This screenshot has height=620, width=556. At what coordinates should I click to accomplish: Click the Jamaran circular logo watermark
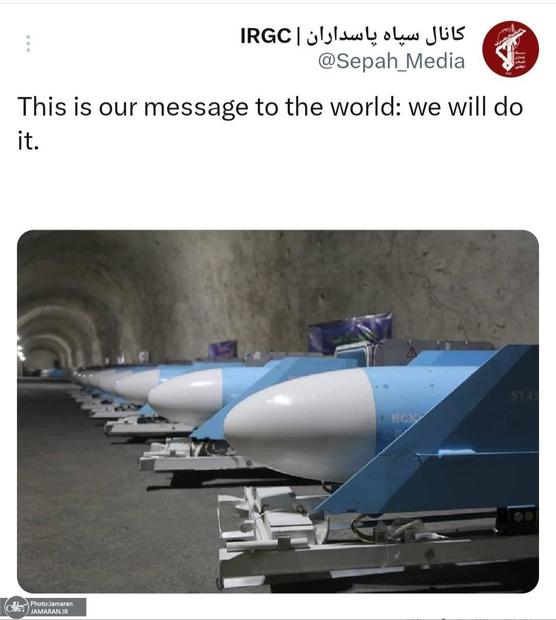pos(16,607)
